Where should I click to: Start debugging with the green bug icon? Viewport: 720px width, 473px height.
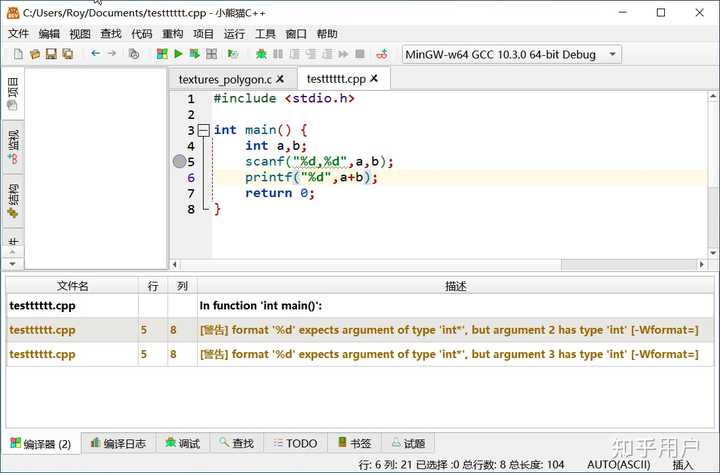tap(261, 54)
